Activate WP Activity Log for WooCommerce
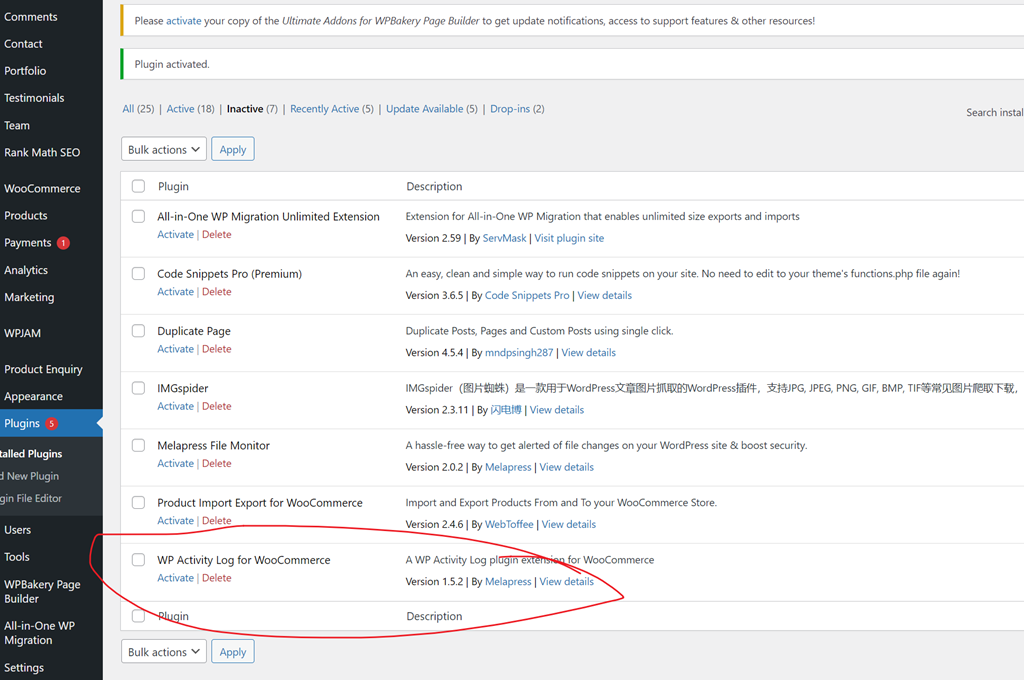The height and width of the screenshot is (680, 1024). pyautogui.click(x=176, y=577)
